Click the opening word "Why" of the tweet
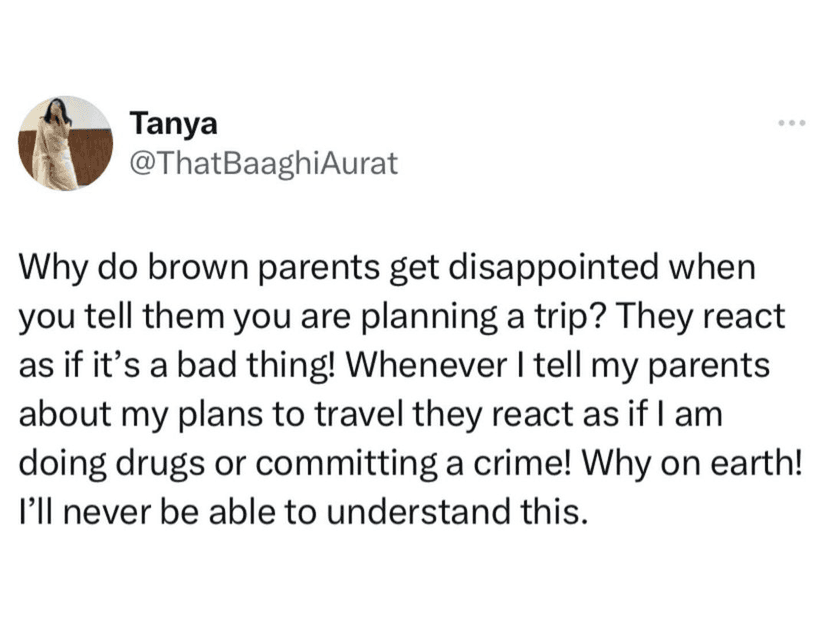The height and width of the screenshot is (635, 828). click(49, 269)
